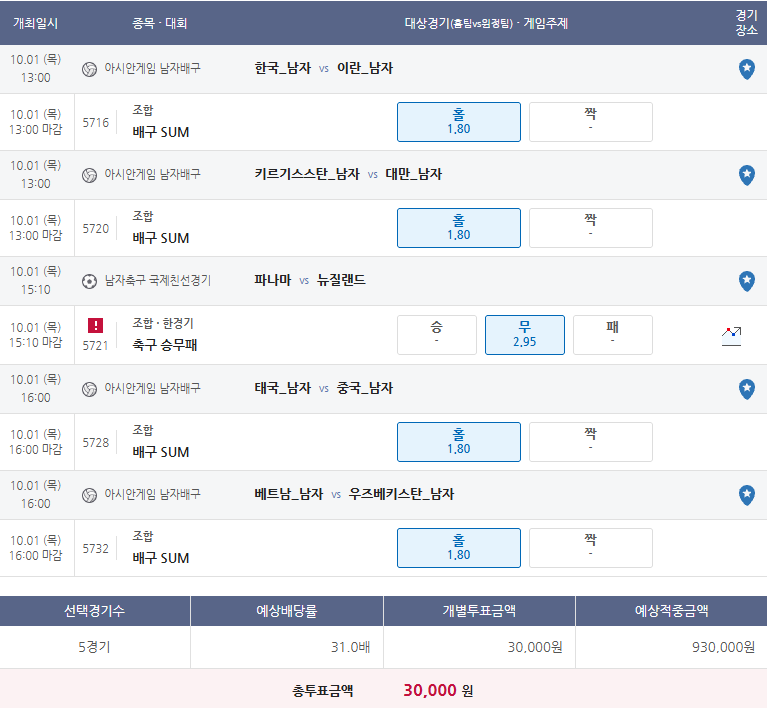Viewport: 767px width, 708px height.
Task: Click venue pin icon for 한국_남자 match
Action: coord(746,69)
